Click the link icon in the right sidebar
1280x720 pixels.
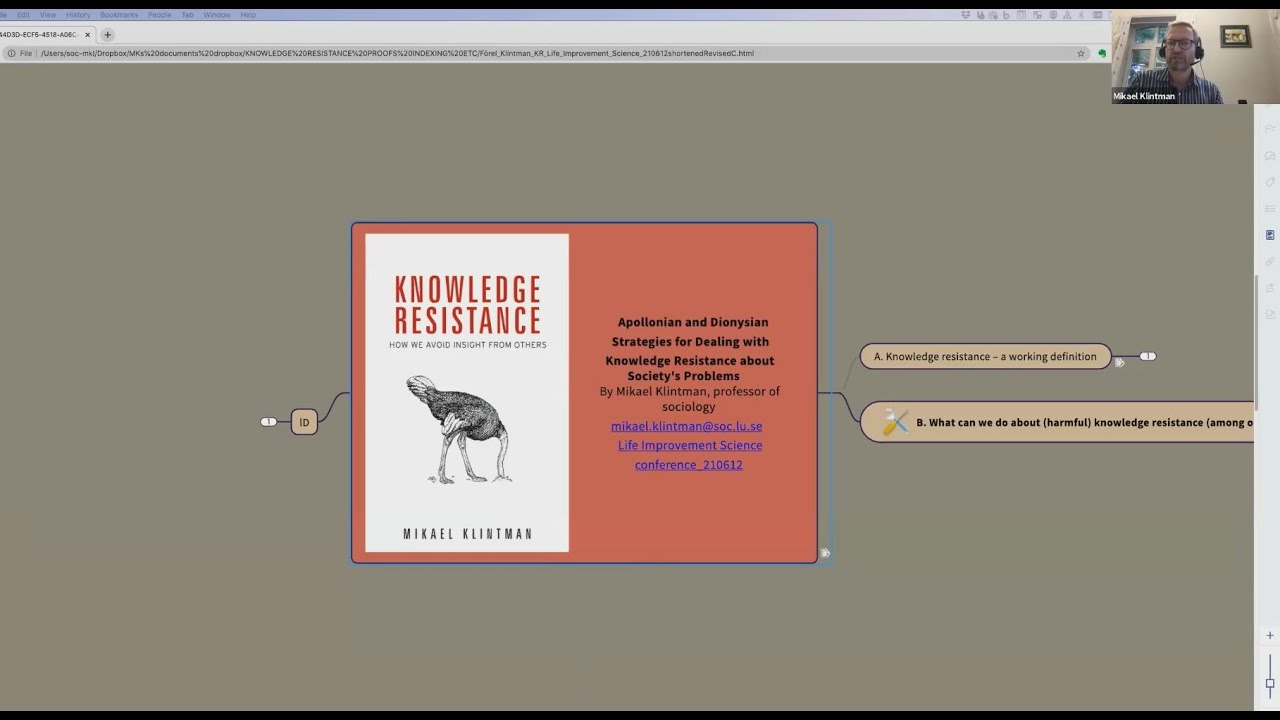point(1270,261)
